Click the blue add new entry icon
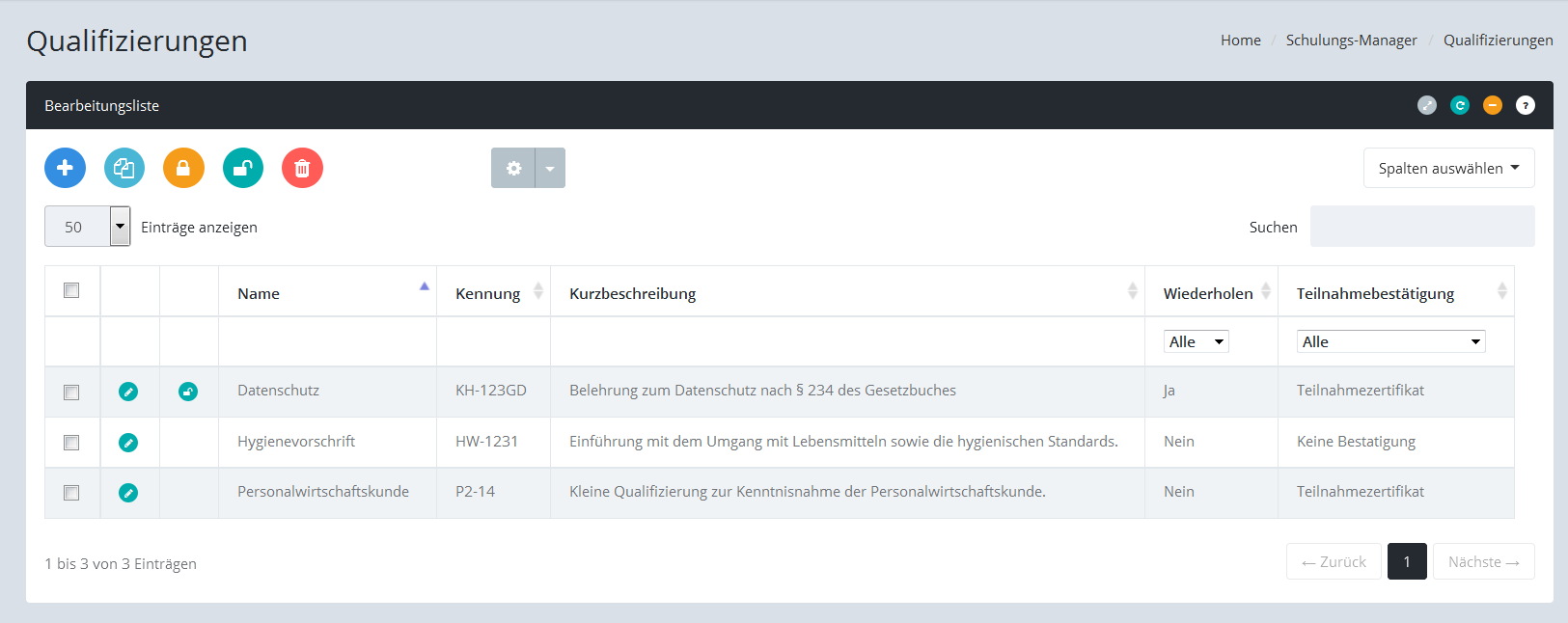Screen dimensions: 1568x623 (65, 168)
